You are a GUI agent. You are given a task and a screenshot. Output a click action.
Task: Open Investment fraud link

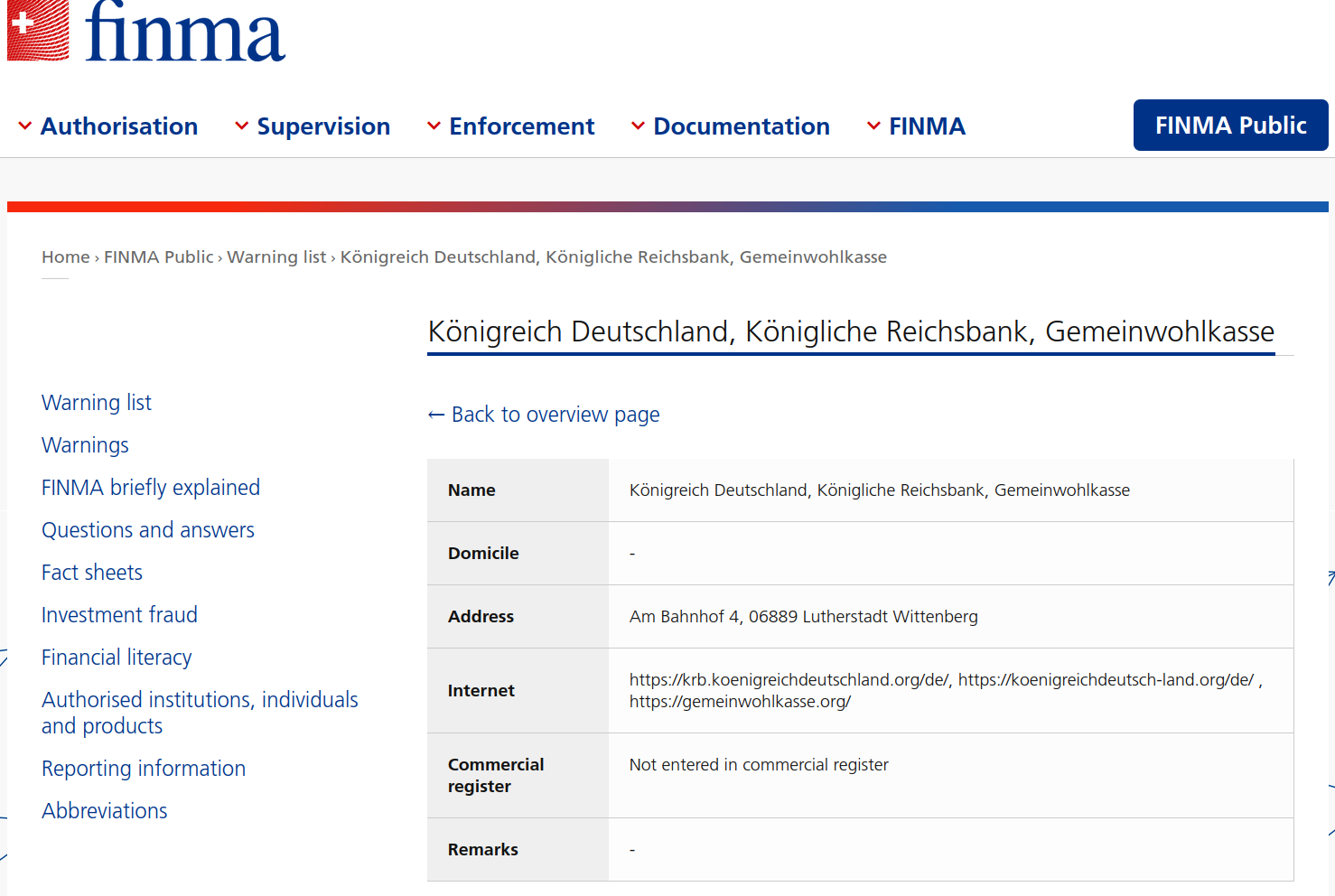pyautogui.click(x=119, y=615)
